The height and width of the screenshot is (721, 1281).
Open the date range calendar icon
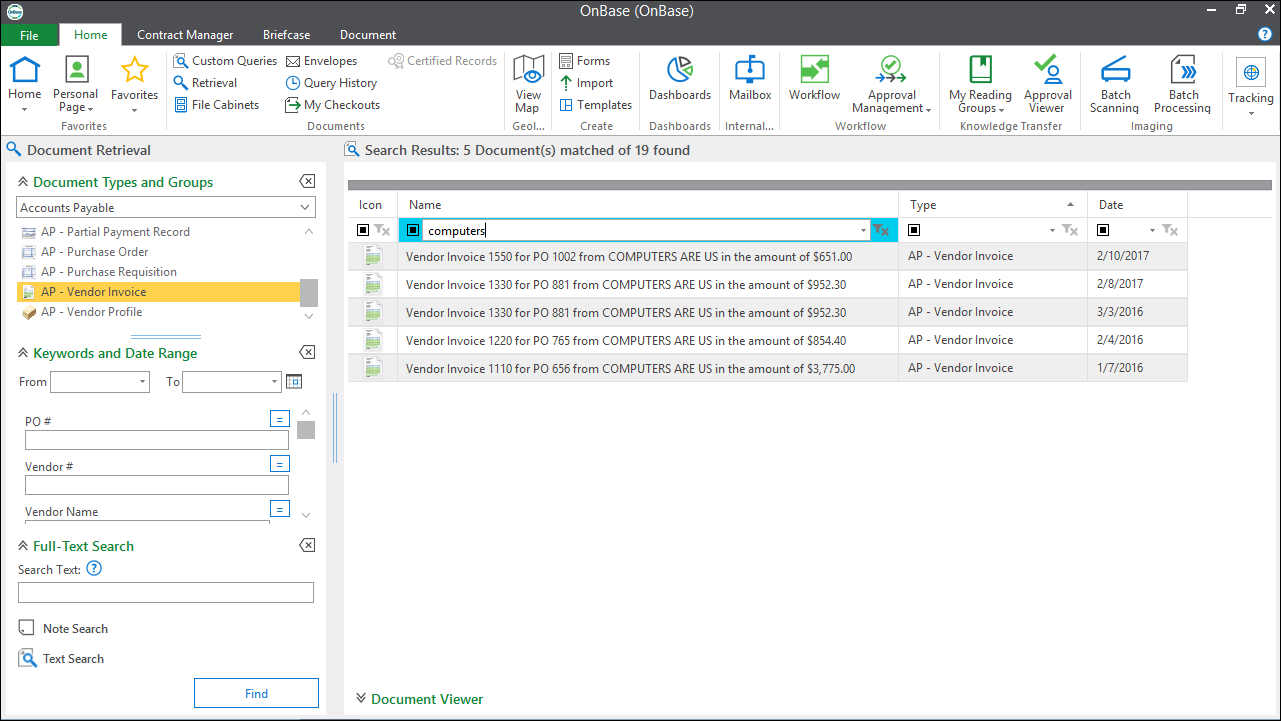point(293,382)
